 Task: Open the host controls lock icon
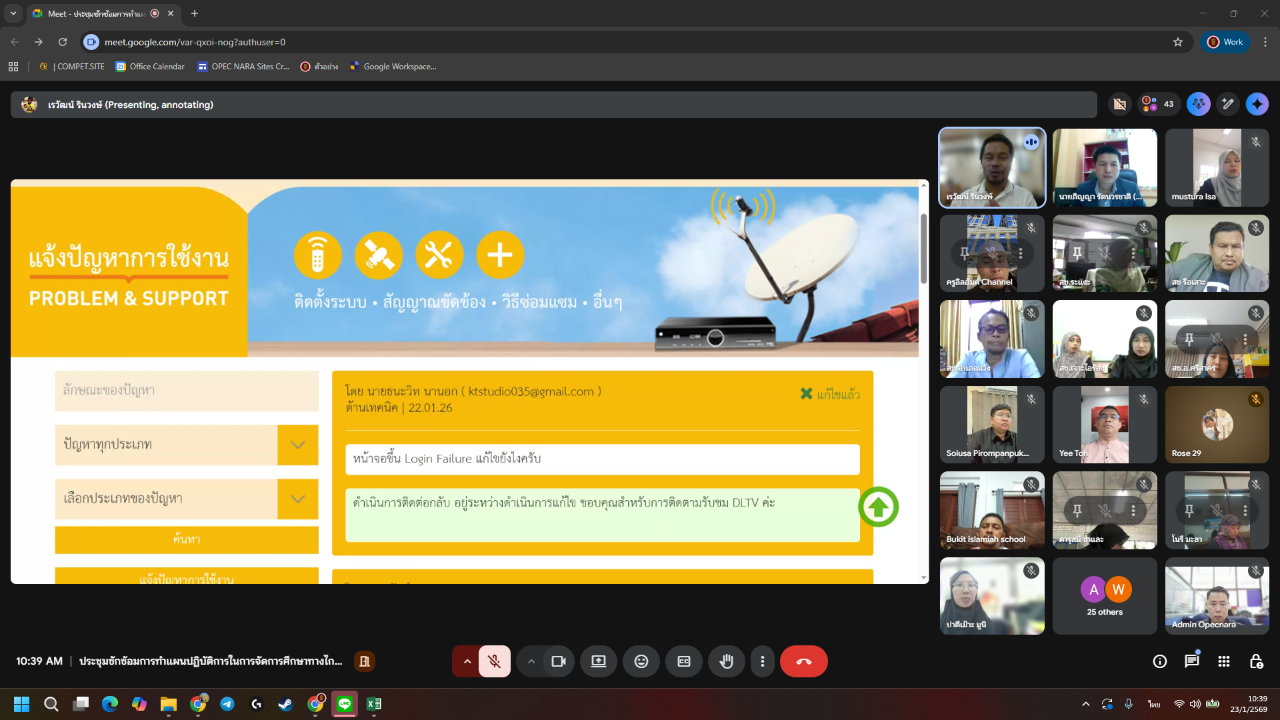[x=1256, y=661]
